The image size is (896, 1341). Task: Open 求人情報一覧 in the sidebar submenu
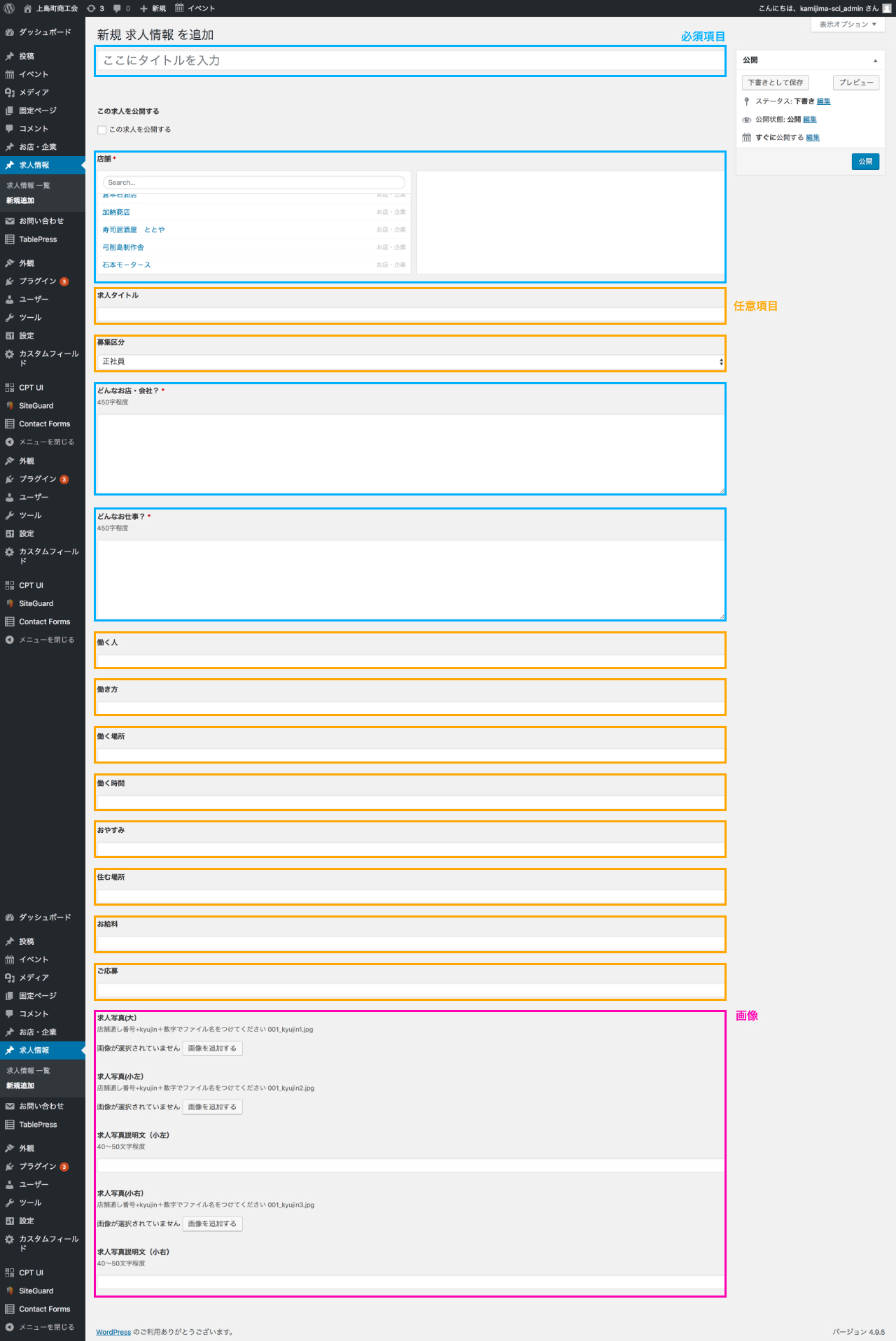click(x=29, y=185)
